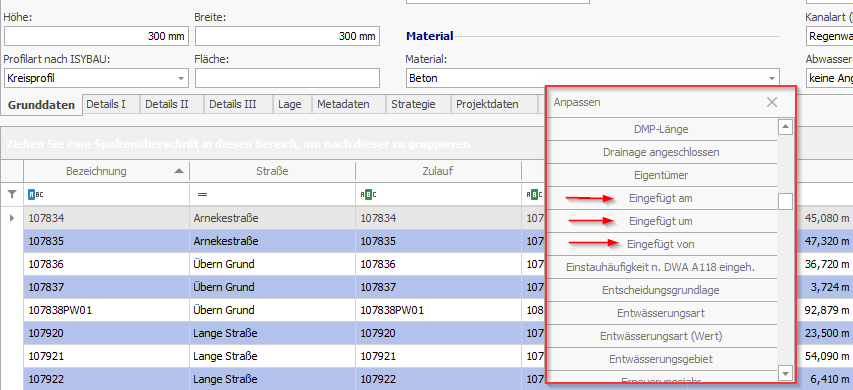Viewport: 853px width, 390px height.
Task: Switch to the Details I tab
Action: (x=111, y=104)
